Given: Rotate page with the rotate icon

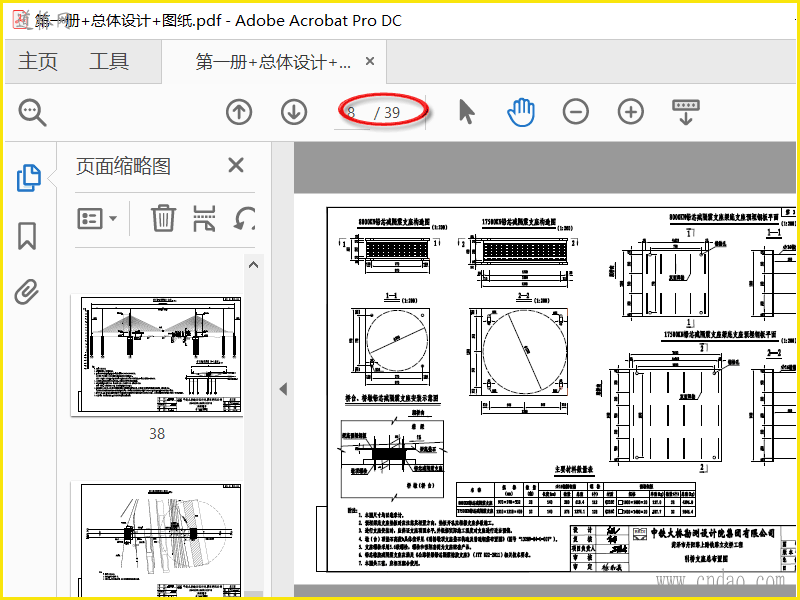Looking at the screenshot, I should point(244,218).
